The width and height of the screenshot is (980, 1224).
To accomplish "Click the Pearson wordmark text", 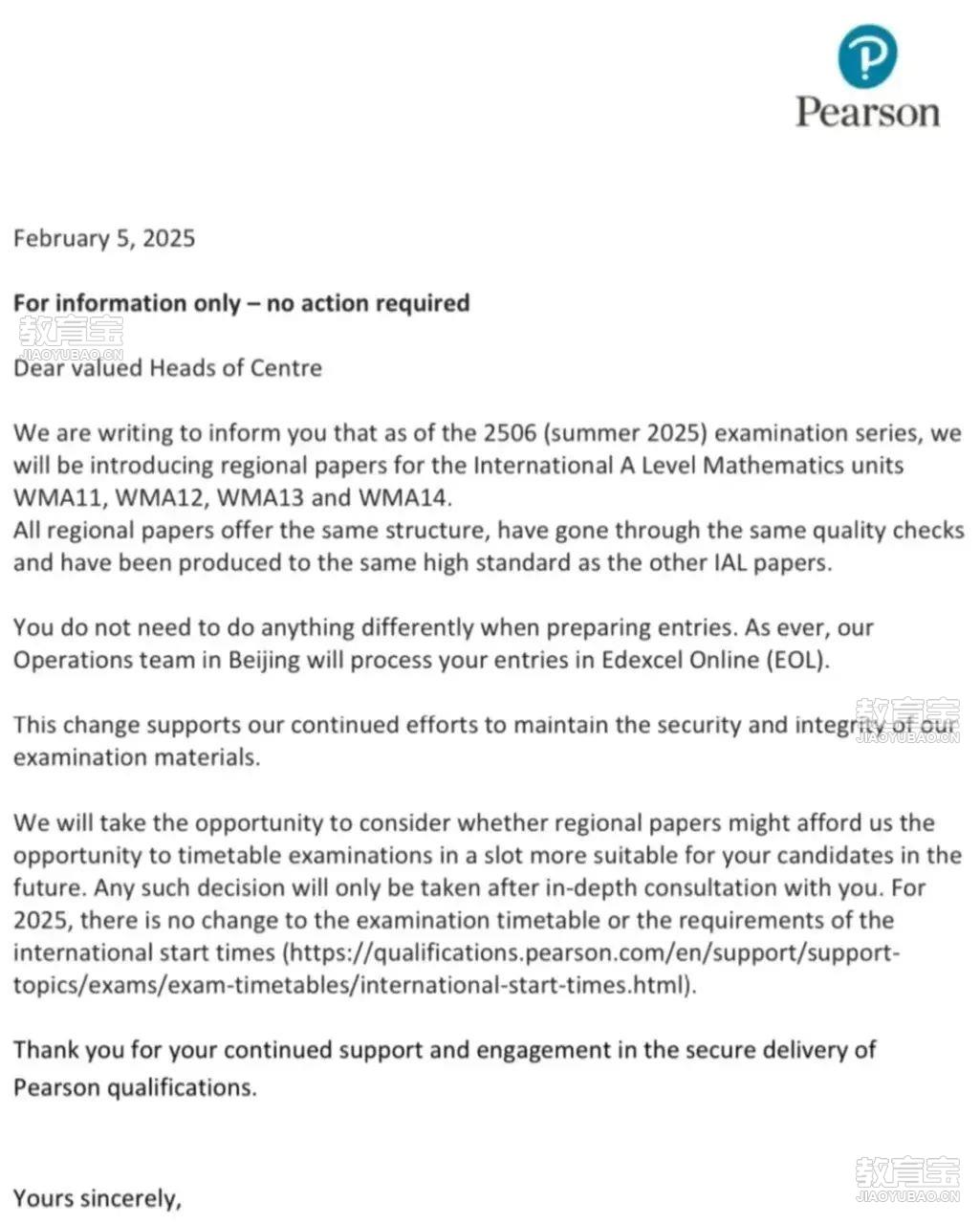I will 867,112.
